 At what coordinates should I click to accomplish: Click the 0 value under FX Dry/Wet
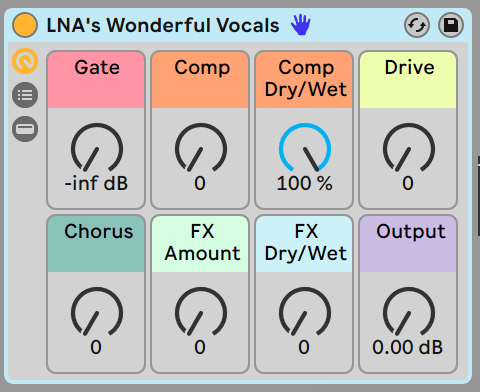click(304, 347)
